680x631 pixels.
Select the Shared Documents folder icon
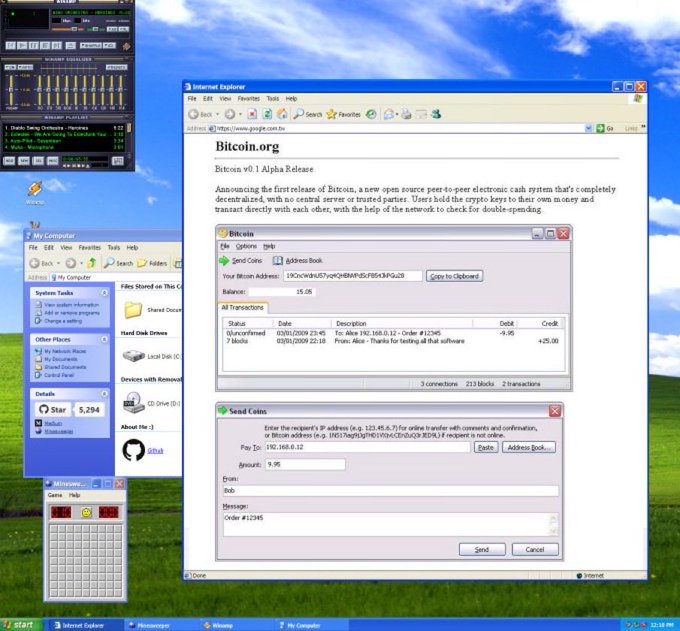pos(133,310)
